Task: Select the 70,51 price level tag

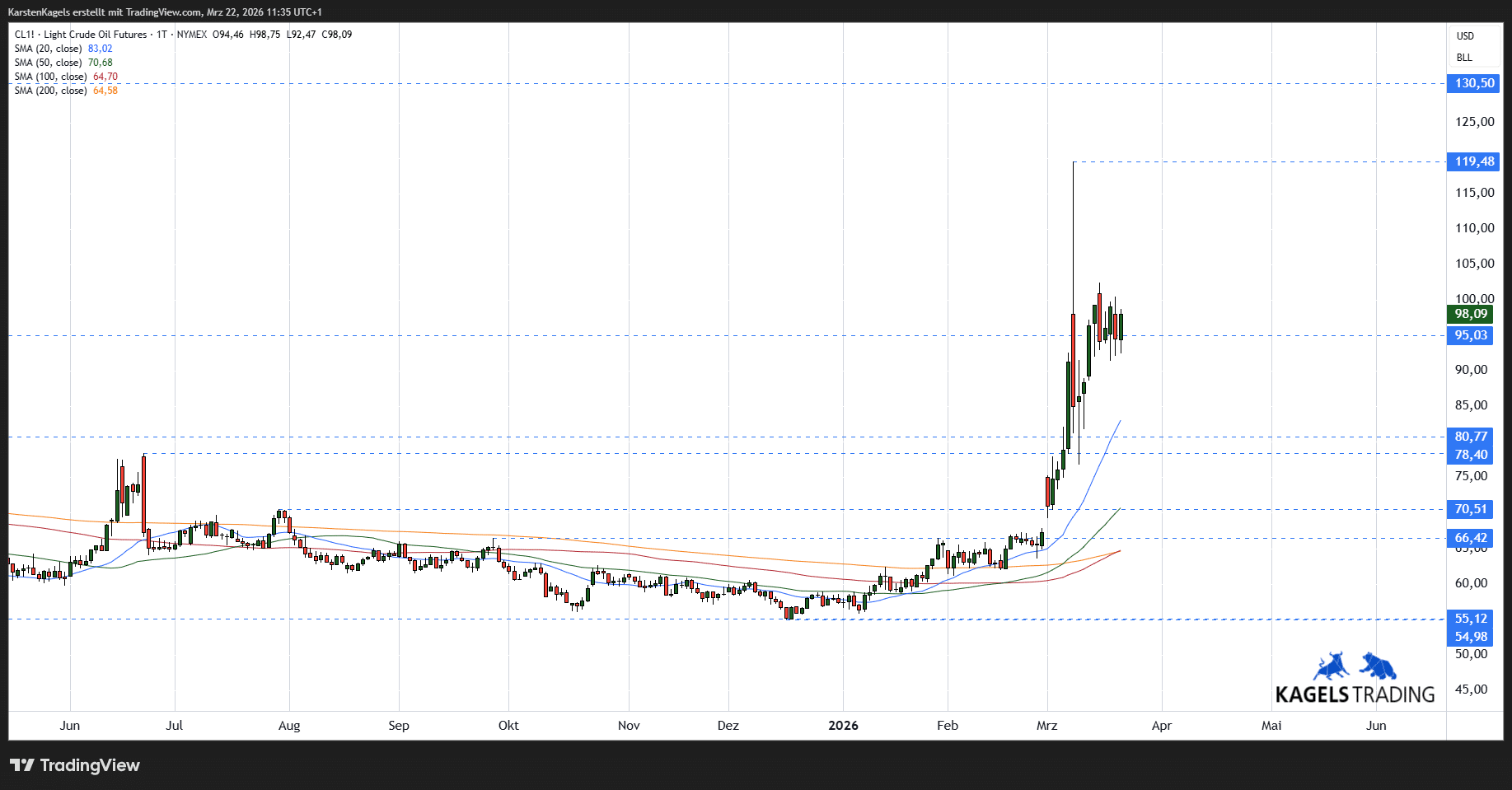Action: point(1471,509)
